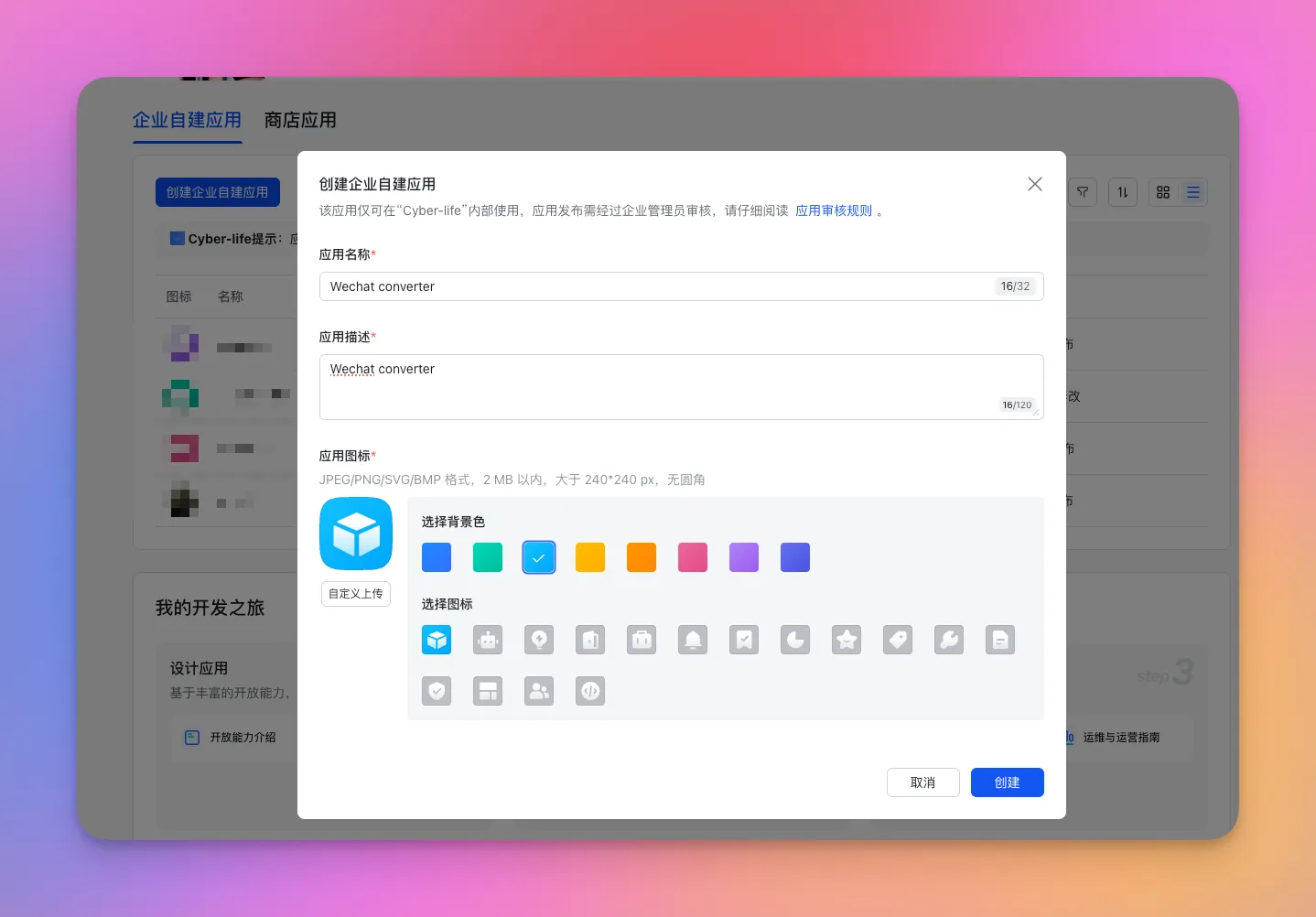Open the filter icon in background toolbar
This screenshot has width=1316, height=917.
pos(1083,192)
